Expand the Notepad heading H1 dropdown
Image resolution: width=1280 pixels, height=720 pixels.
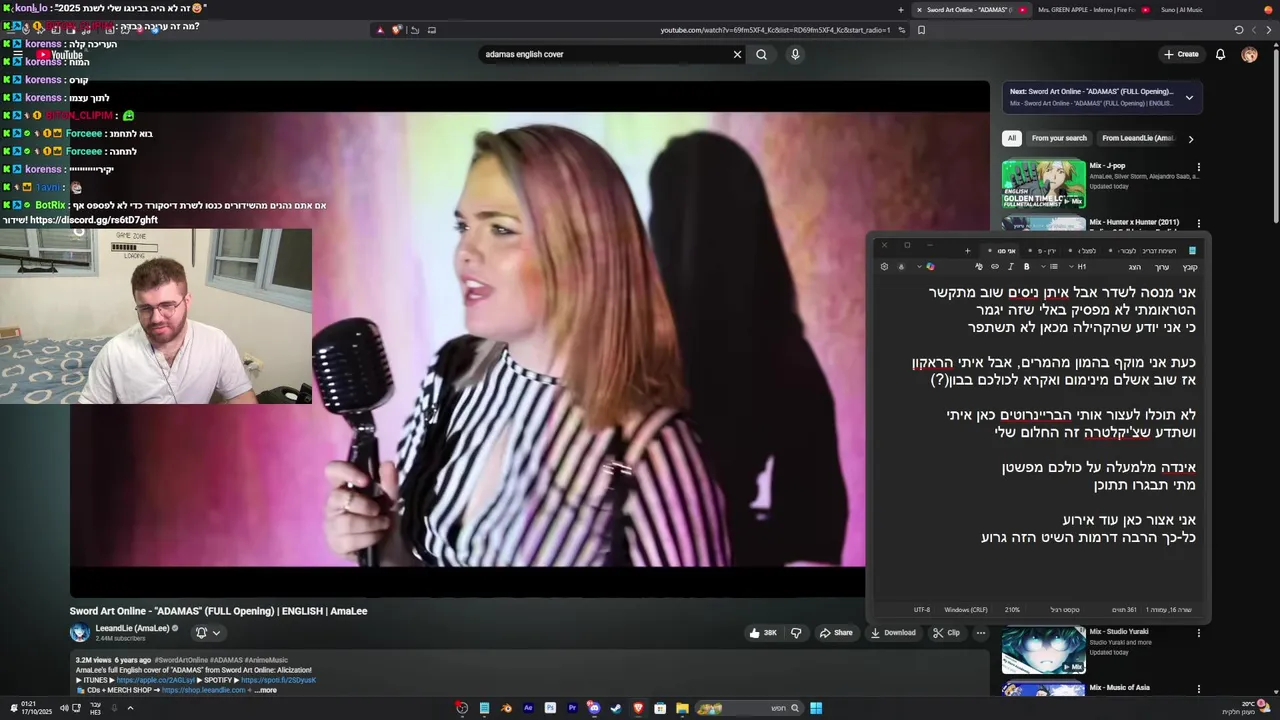click(1071, 267)
